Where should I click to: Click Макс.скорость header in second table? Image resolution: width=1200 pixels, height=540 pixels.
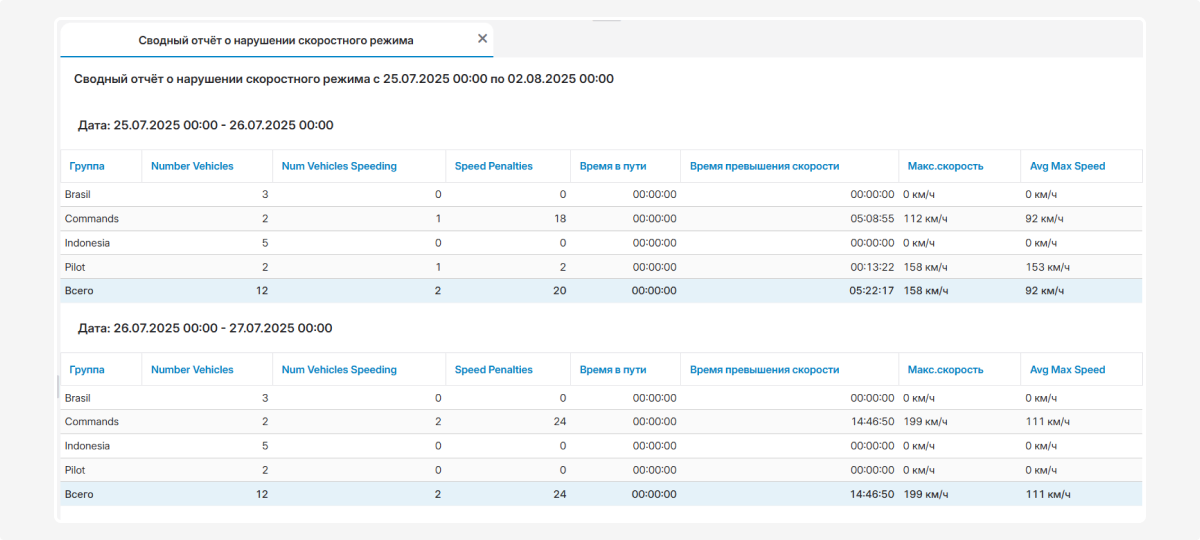point(945,370)
